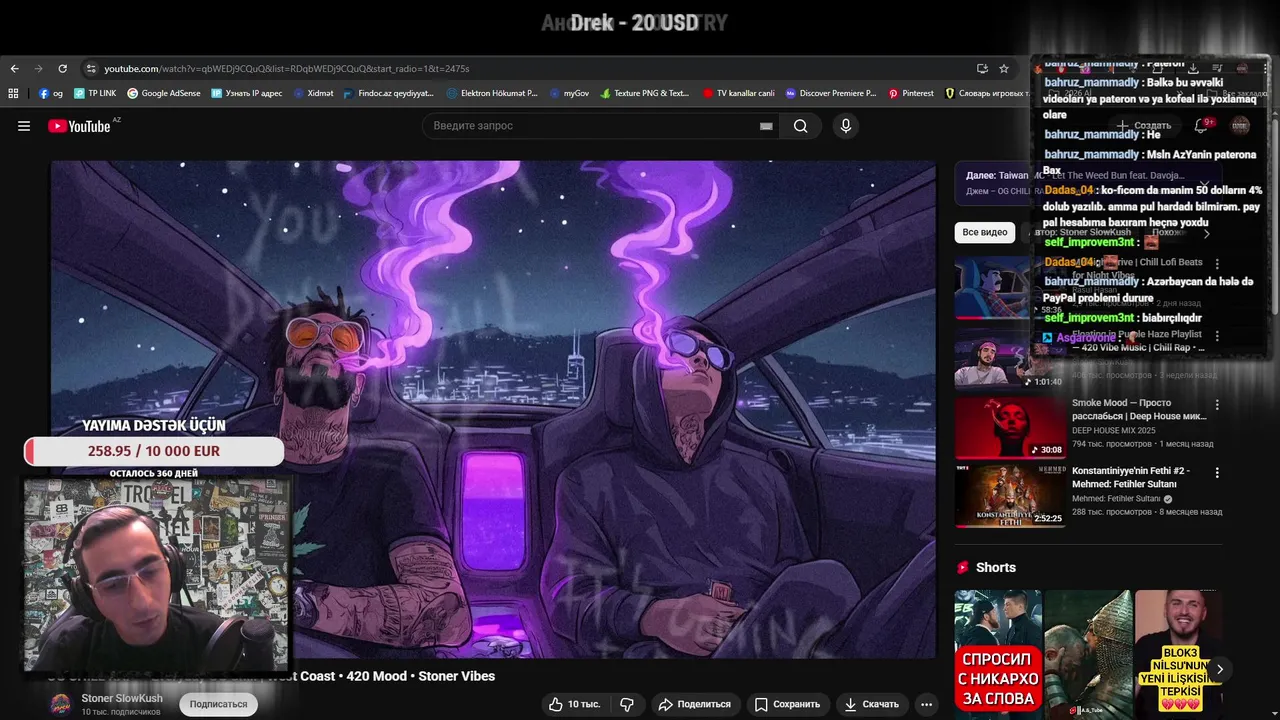Open the 'Далее: Taiwan MC' playlist panel
The width and height of the screenshot is (1280, 720).
pos(1090,182)
